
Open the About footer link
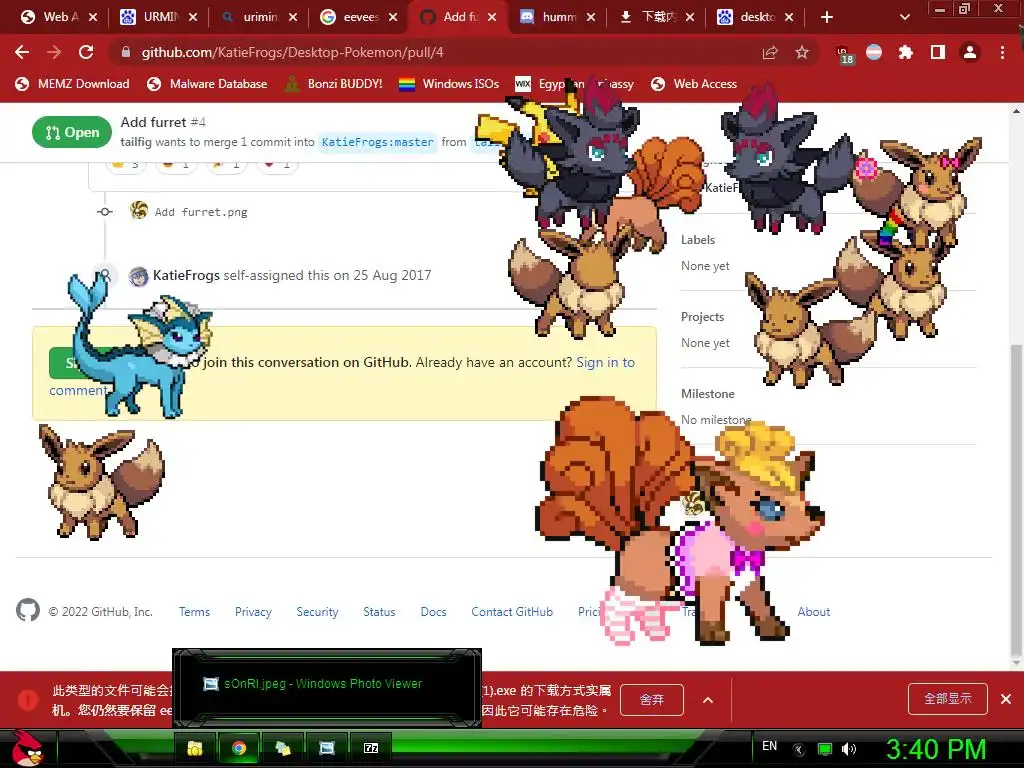(814, 612)
